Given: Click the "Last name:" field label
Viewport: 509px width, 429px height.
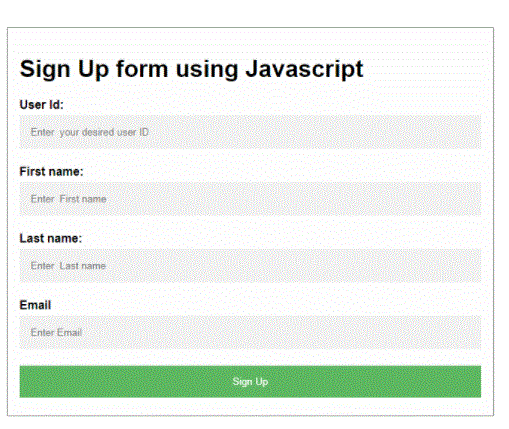Looking at the screenshot, I should (x=51, y=238).
